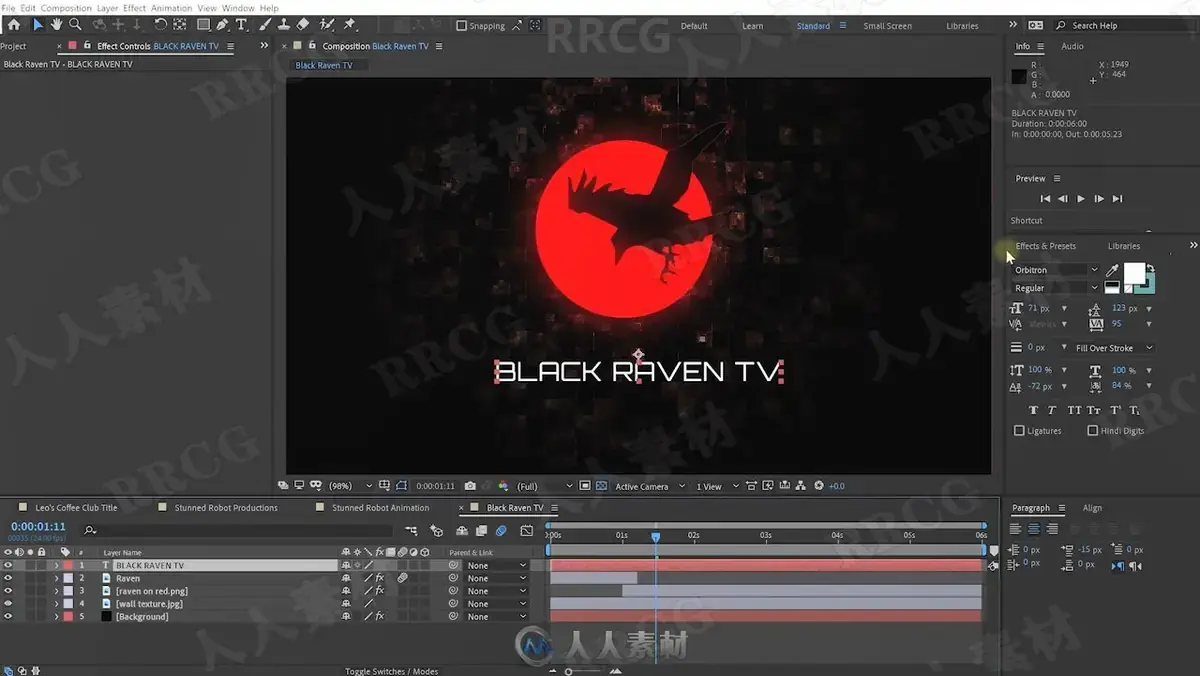This screenshot has width=1200, height=676.
Task: Open the Animation menu
Action: [x=171, y=8]
